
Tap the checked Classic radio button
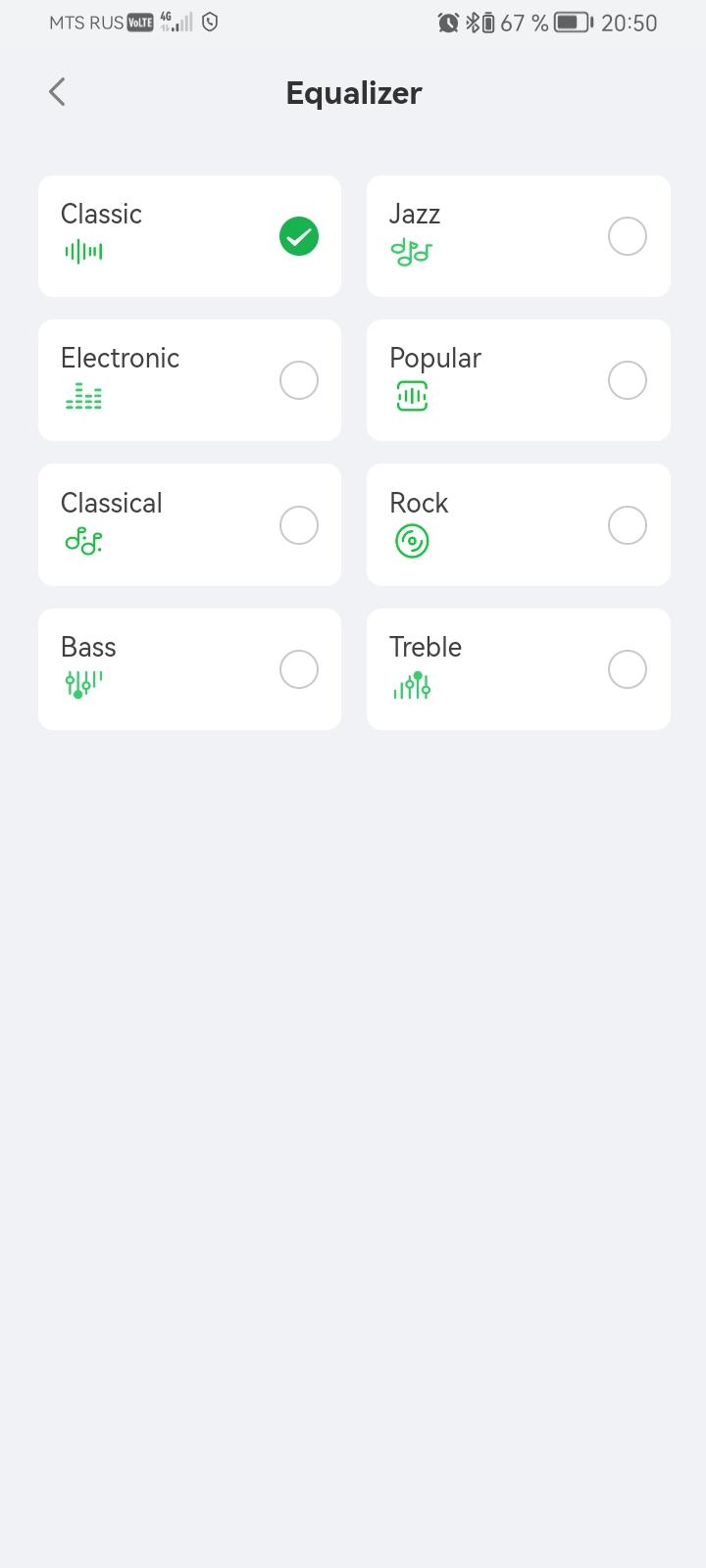click(299, 236)
